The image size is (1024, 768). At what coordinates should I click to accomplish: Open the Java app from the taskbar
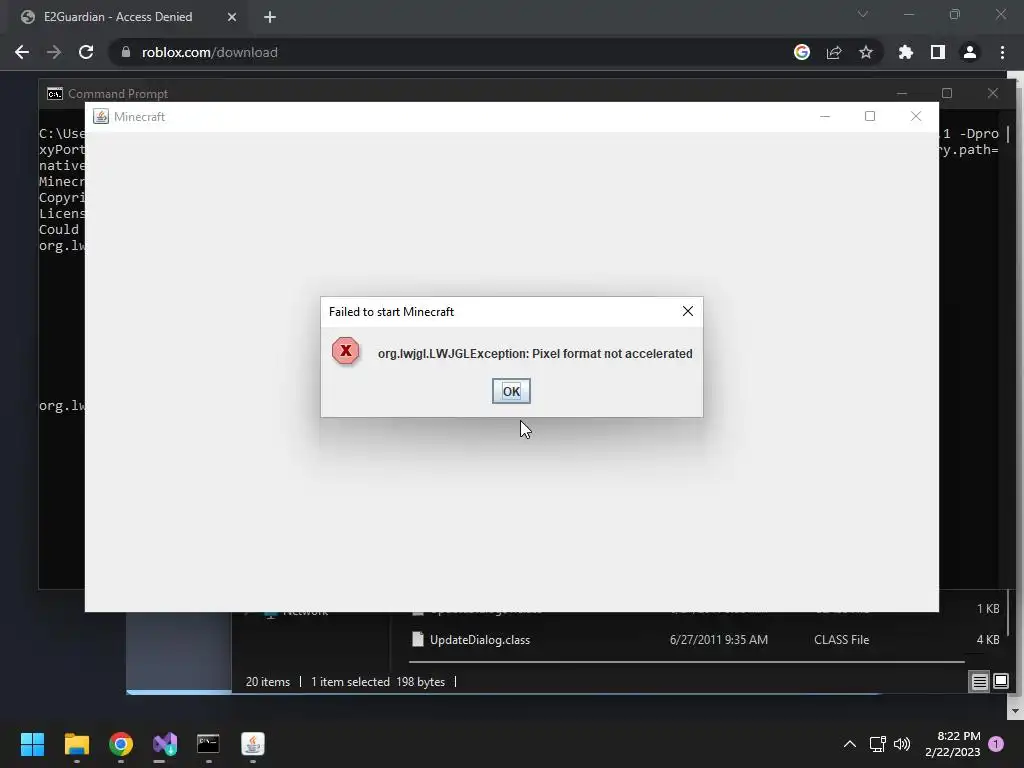tap(253, 744)
